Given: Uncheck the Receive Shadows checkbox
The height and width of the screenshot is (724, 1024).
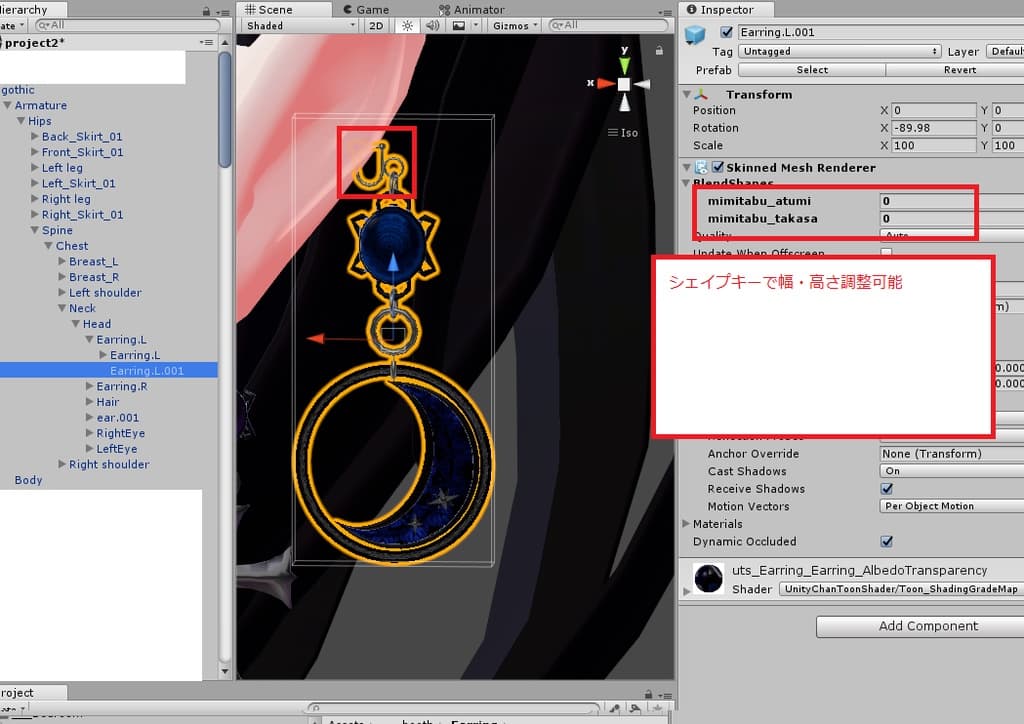Looking at the screenshot, I should coord(886,489).
